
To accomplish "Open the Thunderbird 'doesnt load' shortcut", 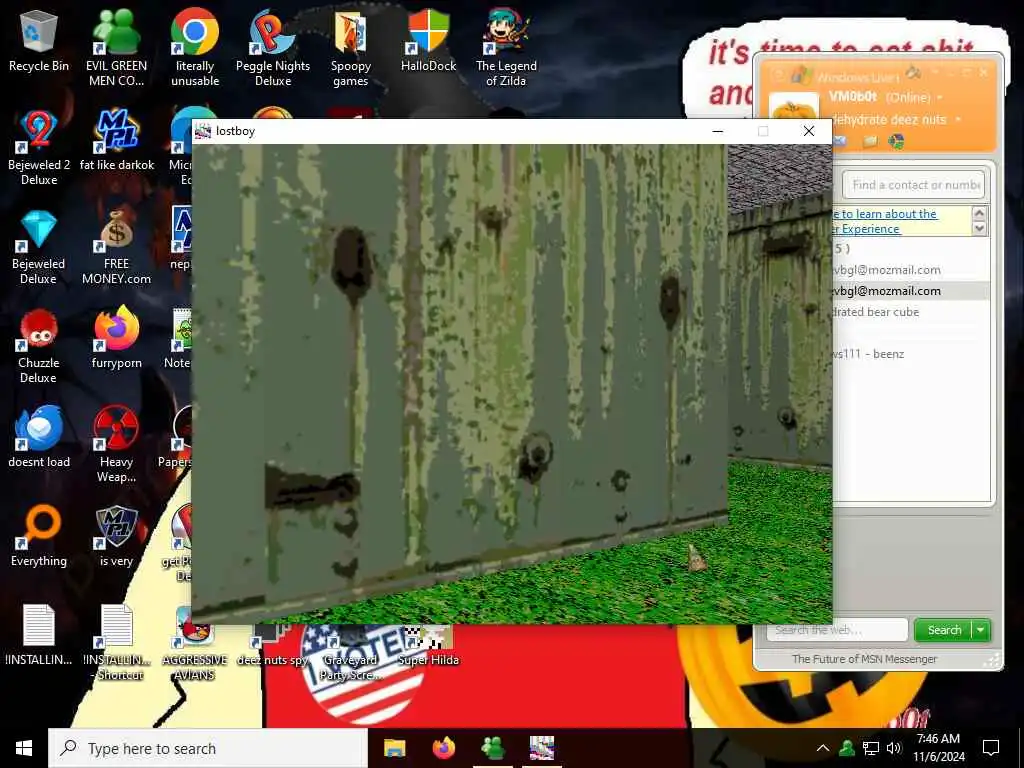I will pyautogui.click(x=39, y=436).
